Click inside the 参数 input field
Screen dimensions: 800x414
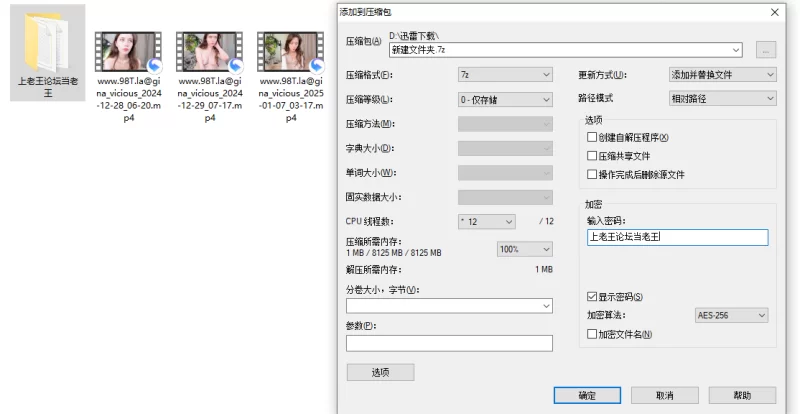coord(449,343)
